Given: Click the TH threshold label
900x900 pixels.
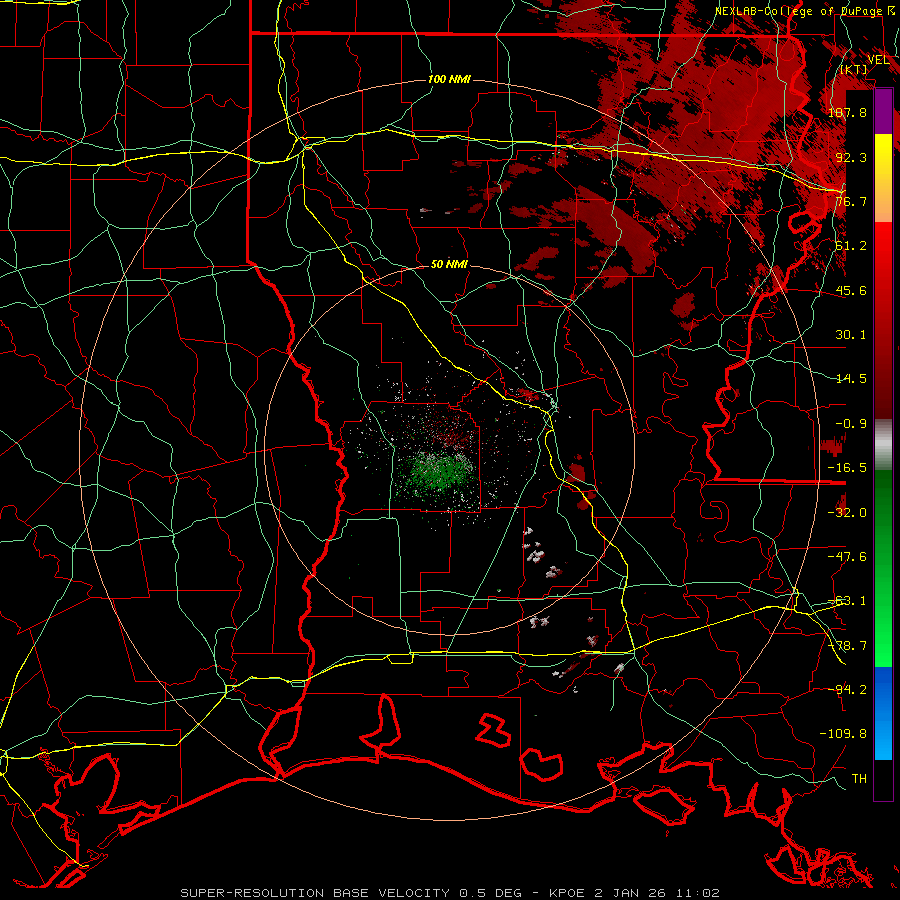Looking at the screenshot, I should point(859,779).
